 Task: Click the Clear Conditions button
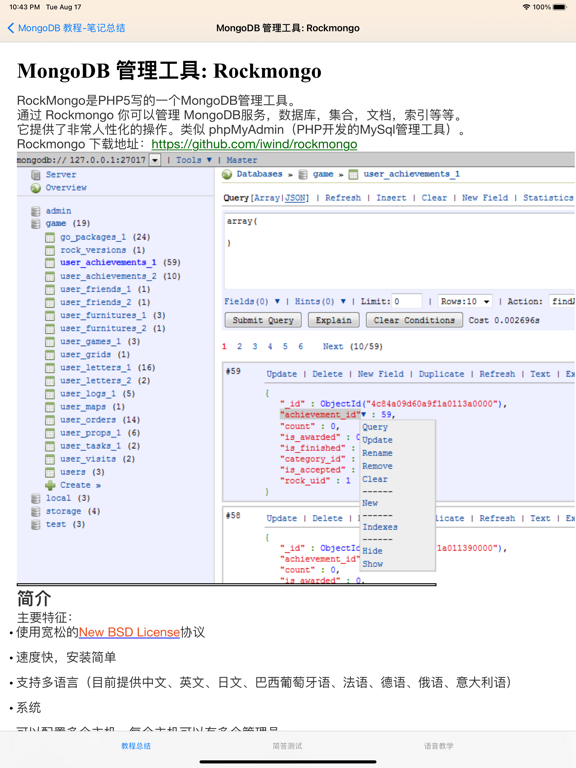pos(414,320)
